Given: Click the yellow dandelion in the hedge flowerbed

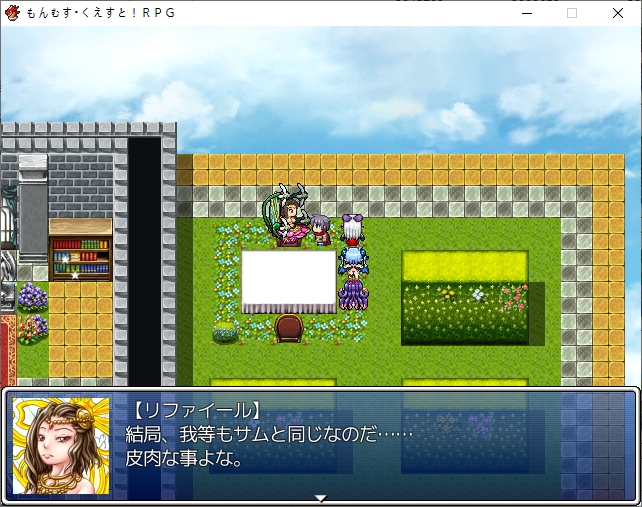Looking at the screenshot, I should [448, 293].
